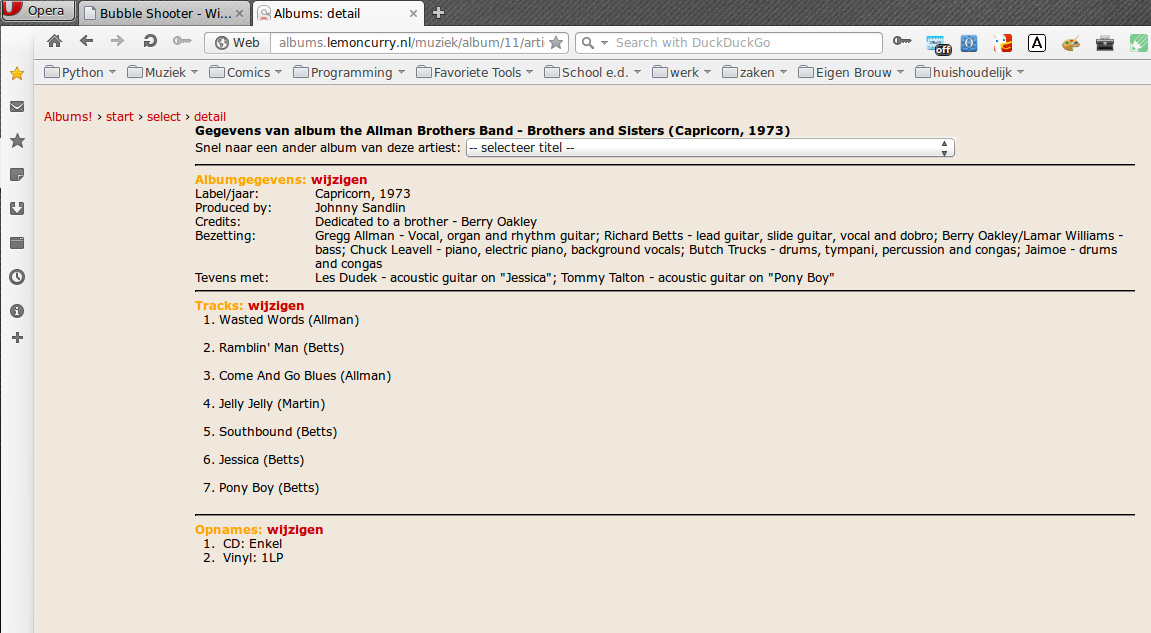Reload the page with the refresh icon
The image size is (1151, 633).
[150, 41]
